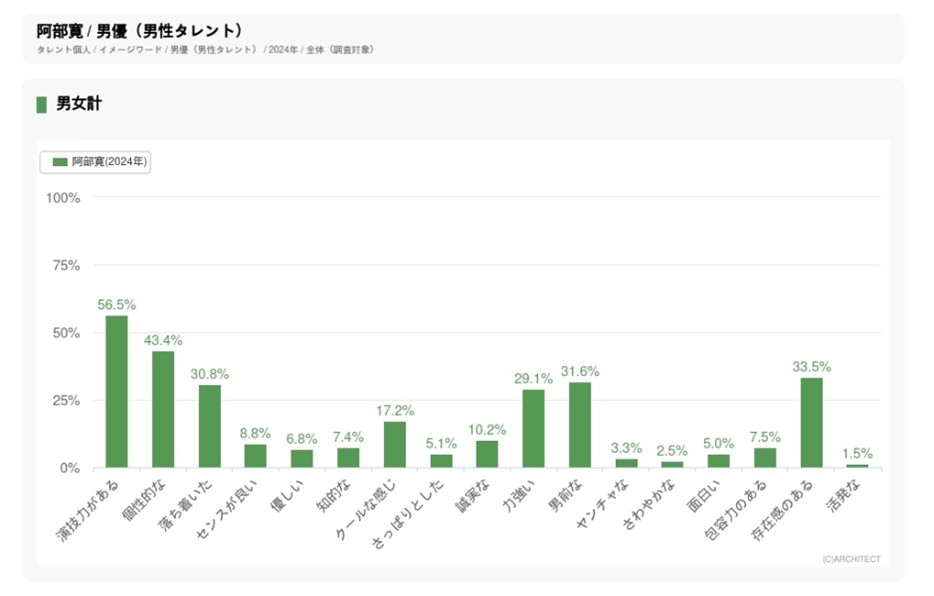The height and width of the screenshot is (596, 934).
Task: Select the 力強い bar at 29.1%
Action: pos(533,428)
